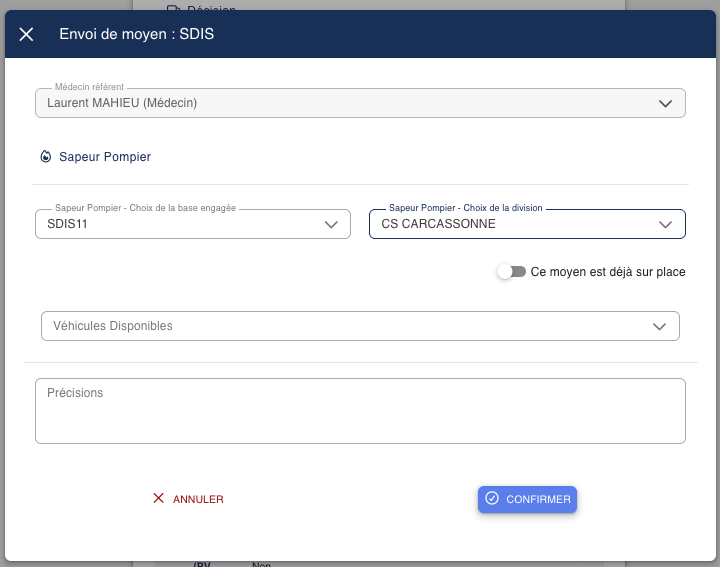Open the division dropdown showing CS CARCASSONNE

[527, 224]
